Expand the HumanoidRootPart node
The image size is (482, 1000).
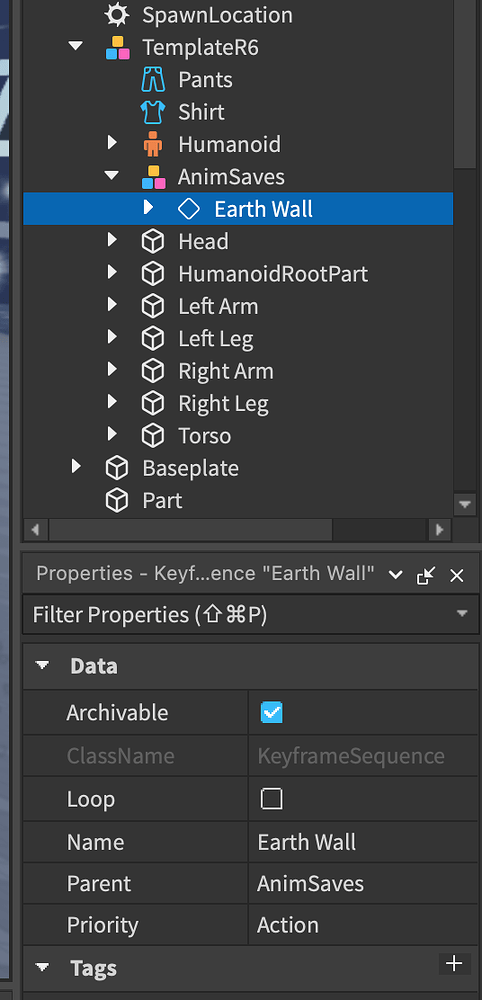coord(113,273)
